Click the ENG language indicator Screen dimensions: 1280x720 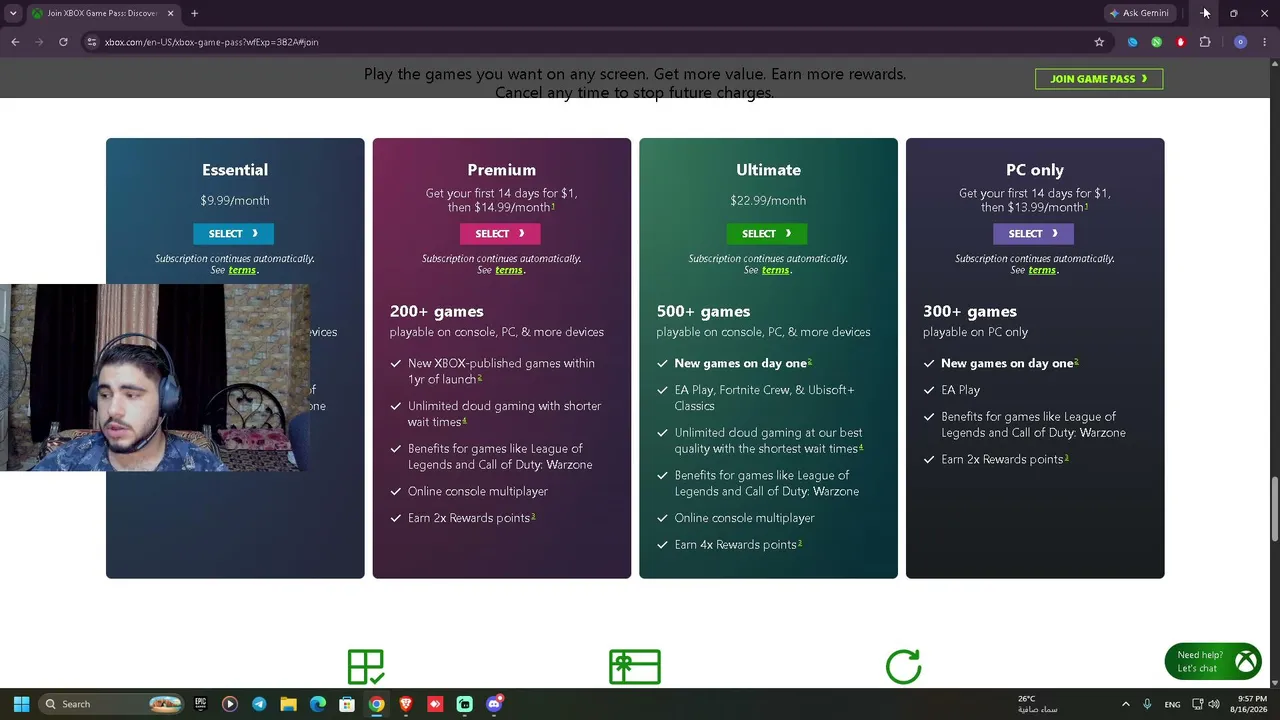pyautogui.click(x=1172, y=704)
